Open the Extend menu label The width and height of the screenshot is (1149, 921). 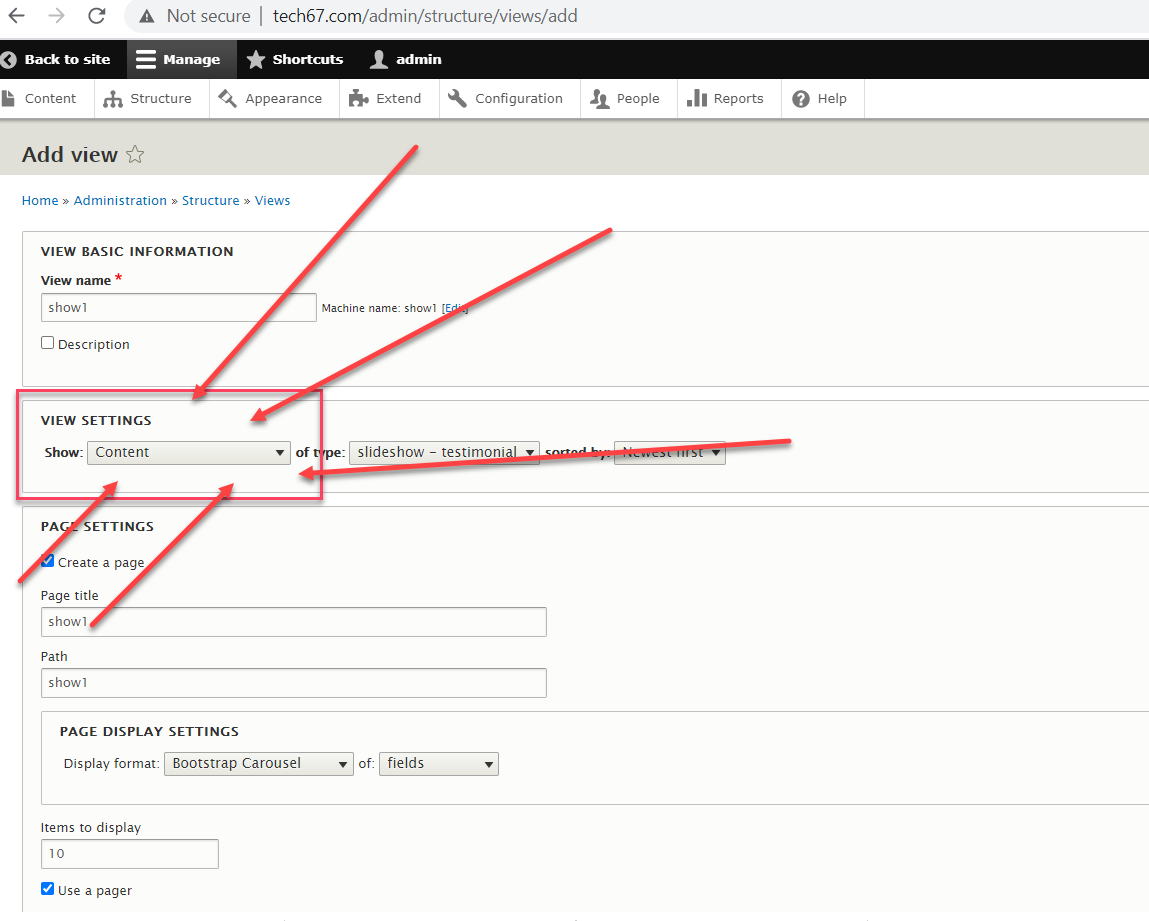click(399, 99)
